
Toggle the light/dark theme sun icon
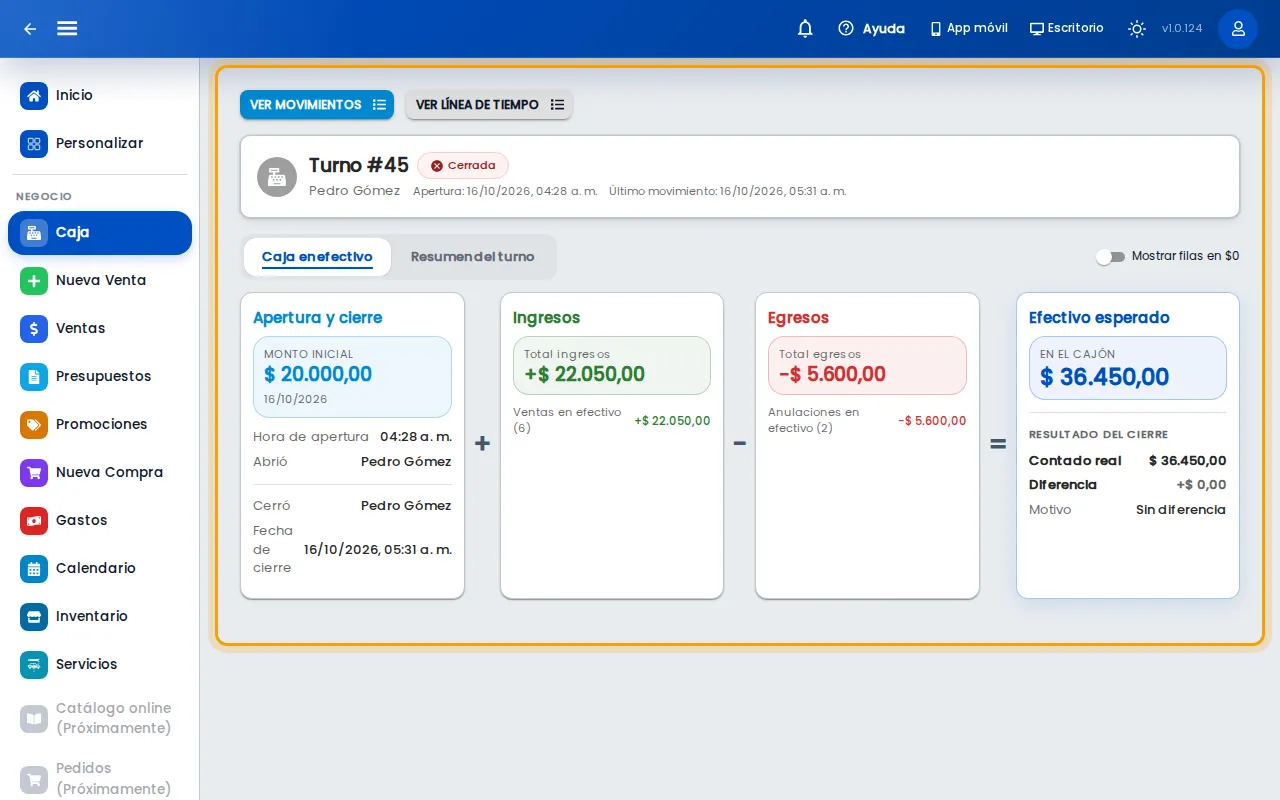[x=1137, y=29]
